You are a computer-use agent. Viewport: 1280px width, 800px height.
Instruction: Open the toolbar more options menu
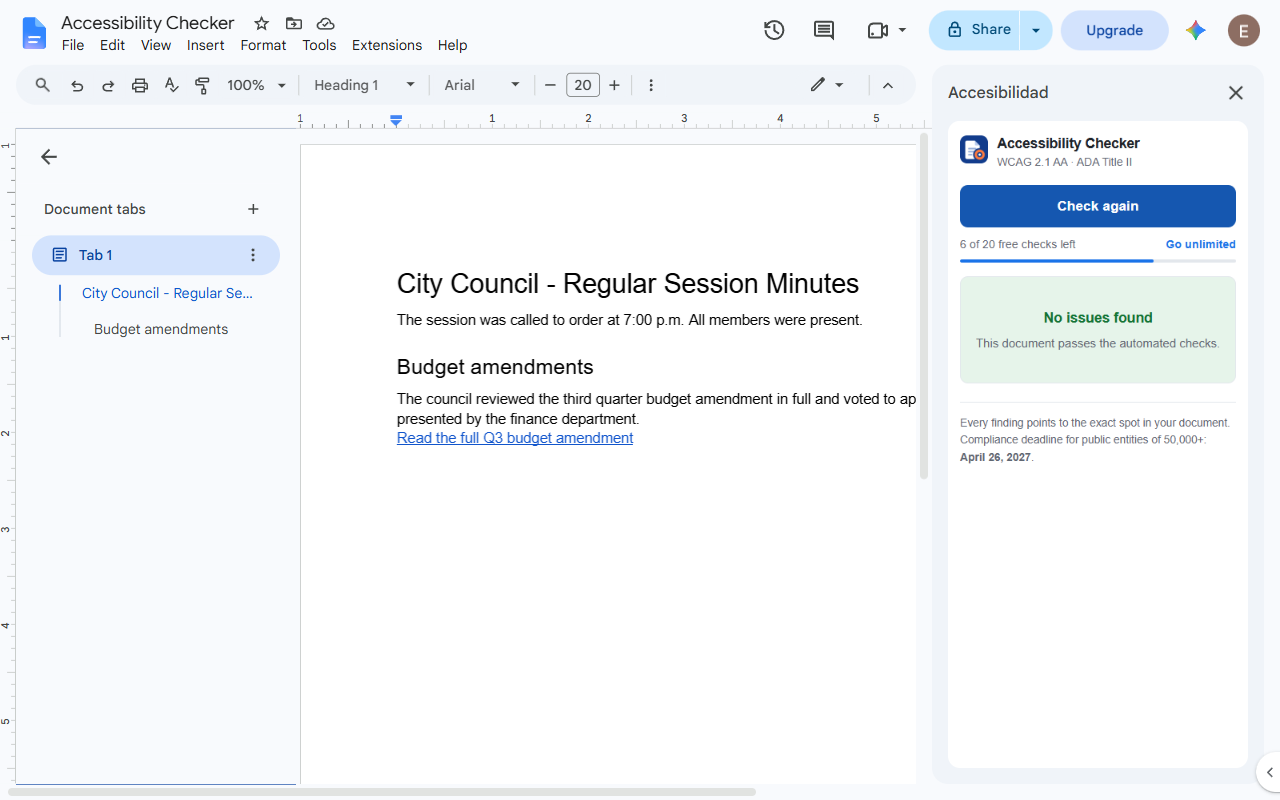pyautogui.click(x=651, y=85)
